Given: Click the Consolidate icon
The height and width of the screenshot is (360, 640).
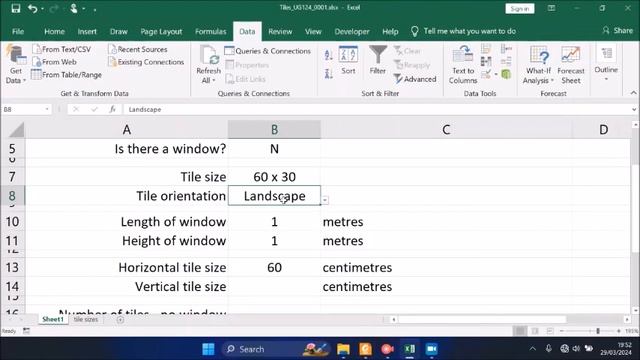Looking at the screenshot, I should click(506, 49).
